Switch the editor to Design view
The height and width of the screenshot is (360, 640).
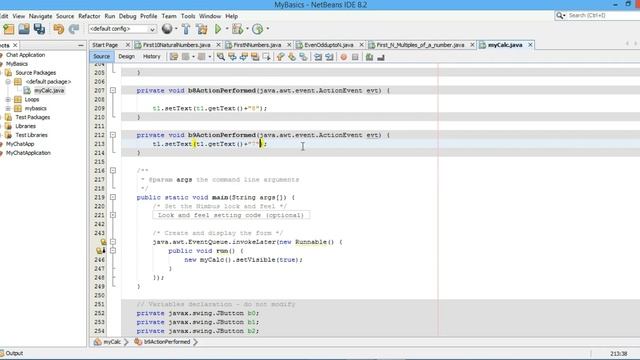click(x=127, y=56)
